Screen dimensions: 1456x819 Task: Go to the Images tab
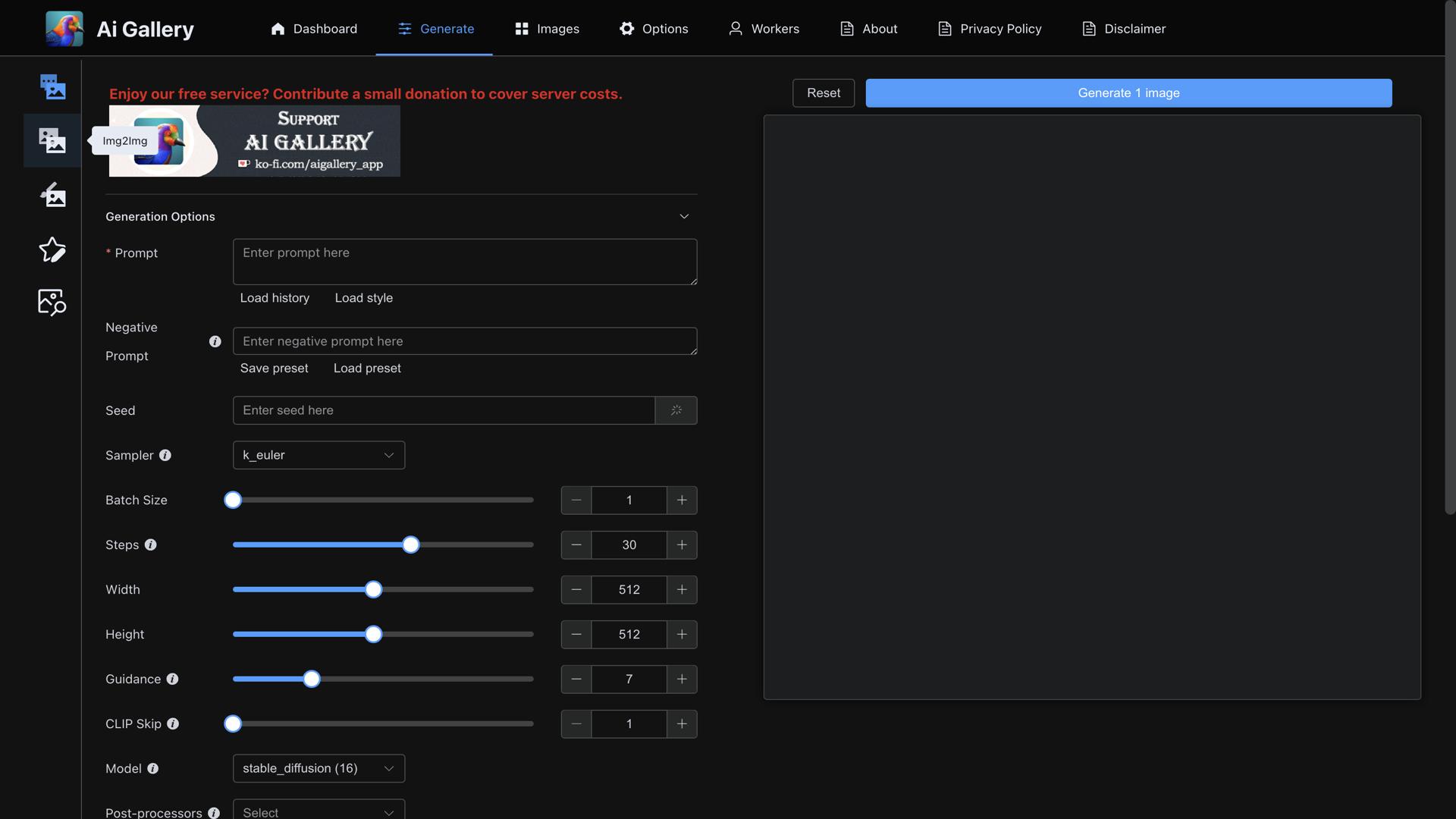pyautogui.click(x=547, y=29)
